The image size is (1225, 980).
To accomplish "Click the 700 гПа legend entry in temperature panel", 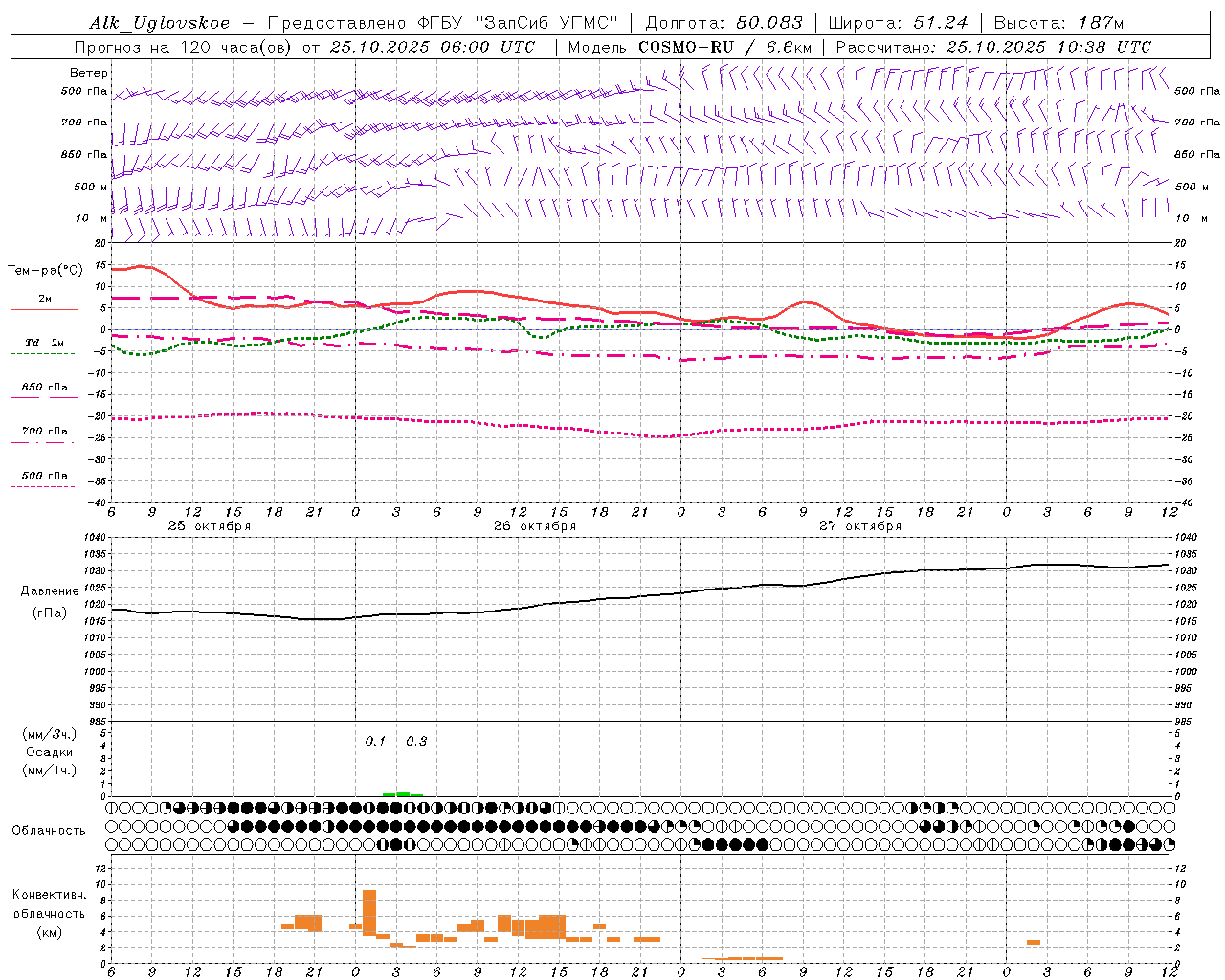I will [x=44, y=435].
